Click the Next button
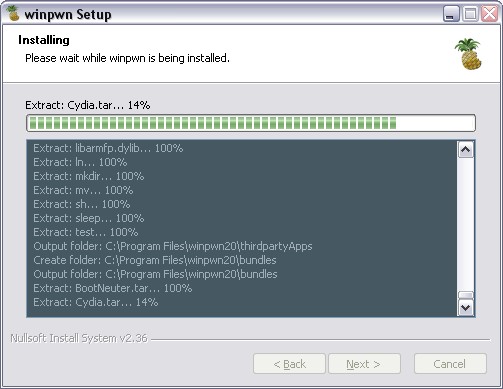Screen dimensions: 503x389 pyautogui.click(x=364, y=364)
